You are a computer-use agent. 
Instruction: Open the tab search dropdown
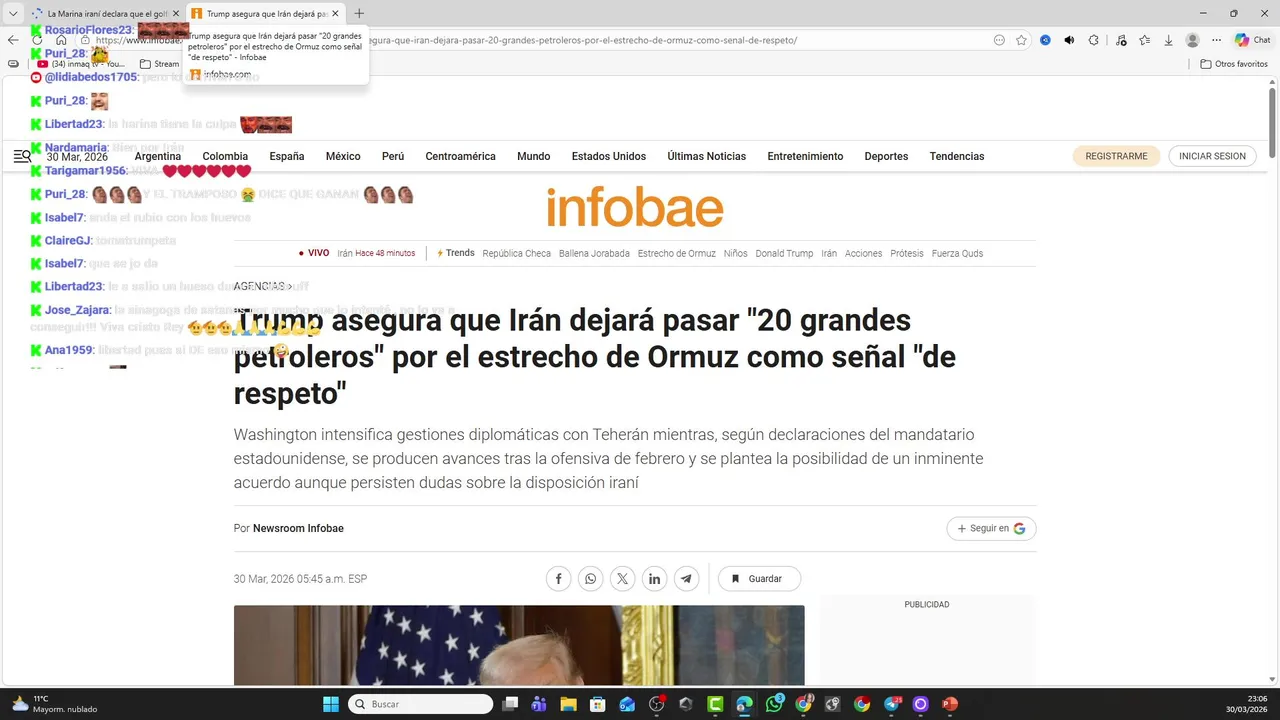[13, 13]
